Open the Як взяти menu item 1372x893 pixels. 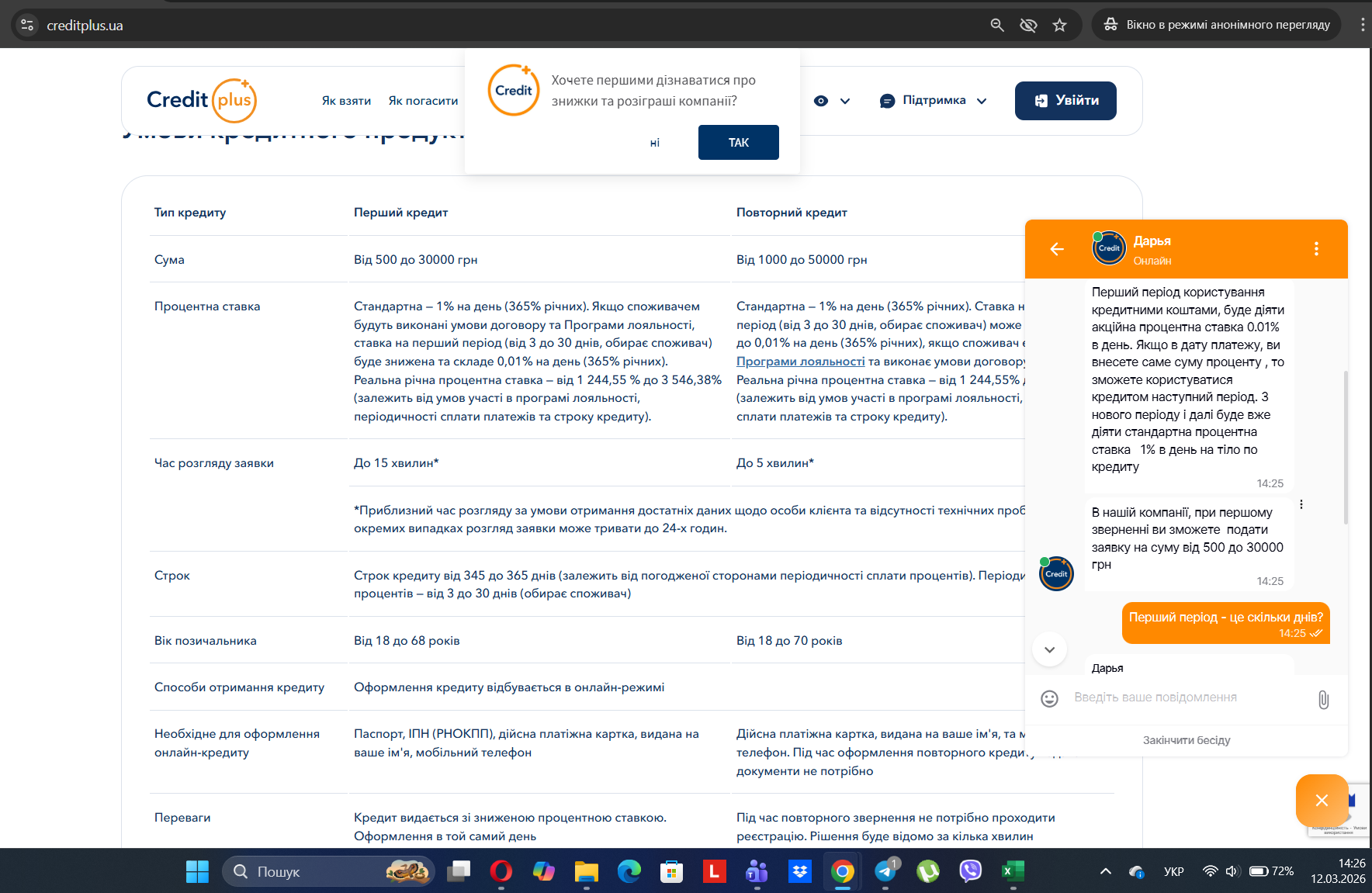point(346,101)
